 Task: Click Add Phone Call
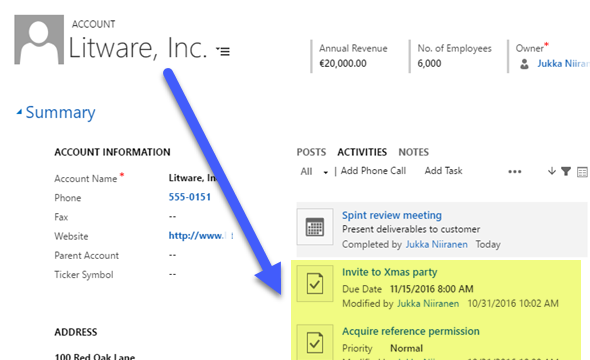point(373,171)
